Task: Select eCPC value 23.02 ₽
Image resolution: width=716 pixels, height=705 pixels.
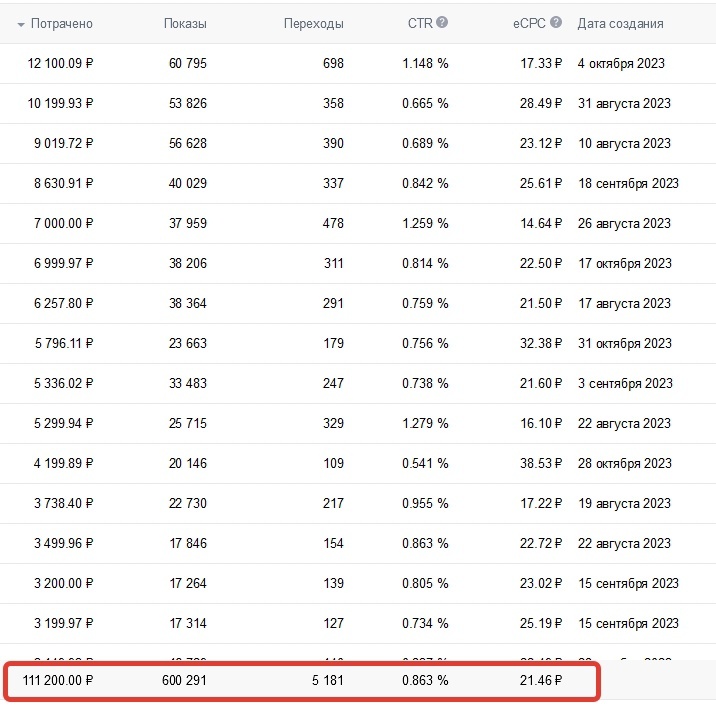Action: coord(541,584)
